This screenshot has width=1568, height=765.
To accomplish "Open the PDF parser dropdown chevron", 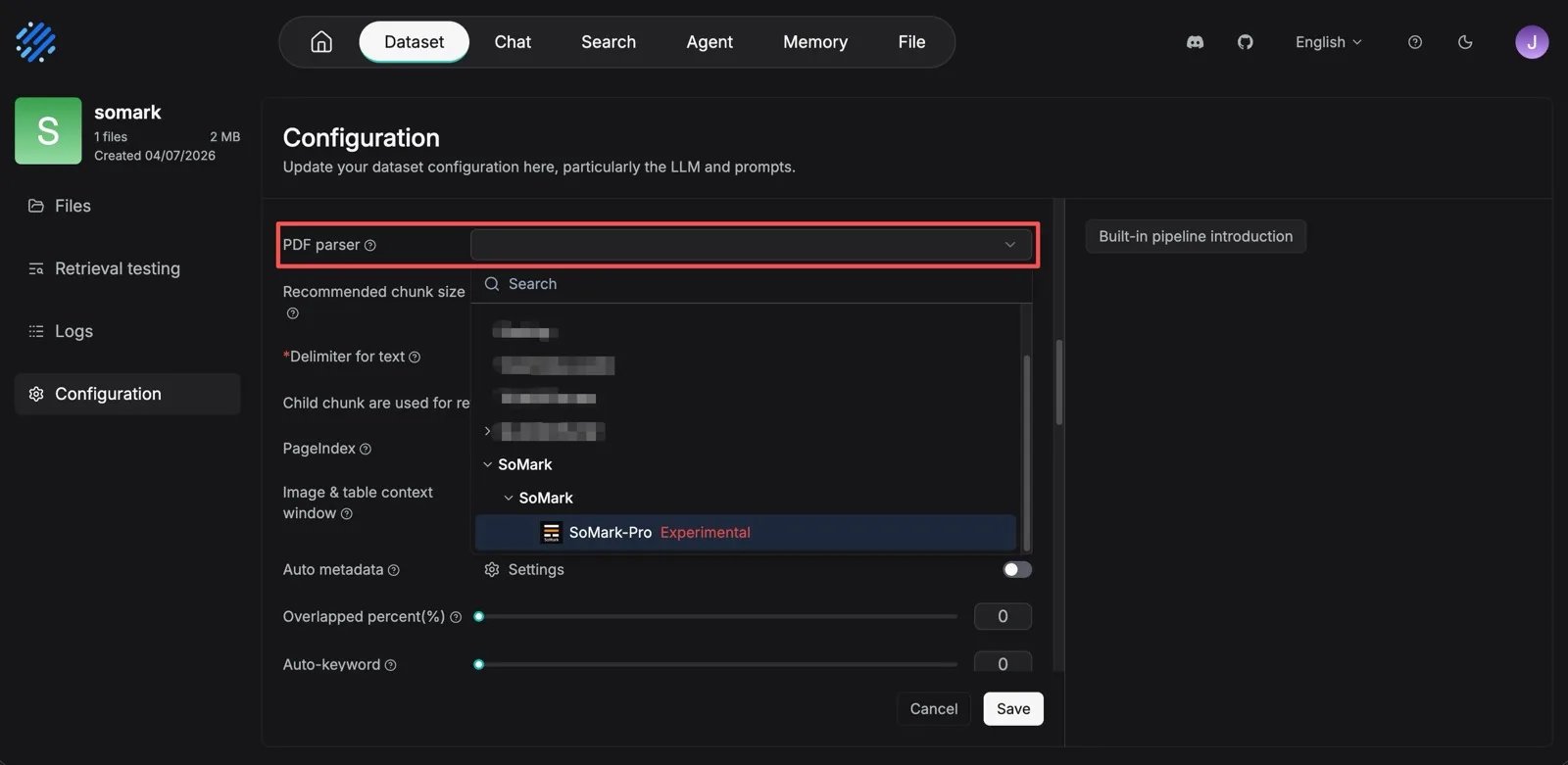I will coord(1009,245).
